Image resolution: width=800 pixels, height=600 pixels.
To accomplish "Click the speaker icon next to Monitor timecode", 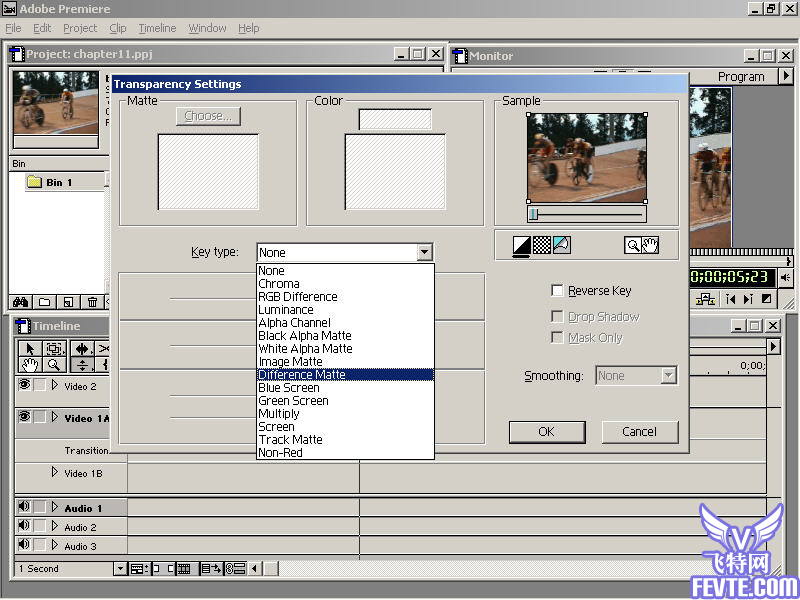I will pyautogui.click(x=785, y=278).
